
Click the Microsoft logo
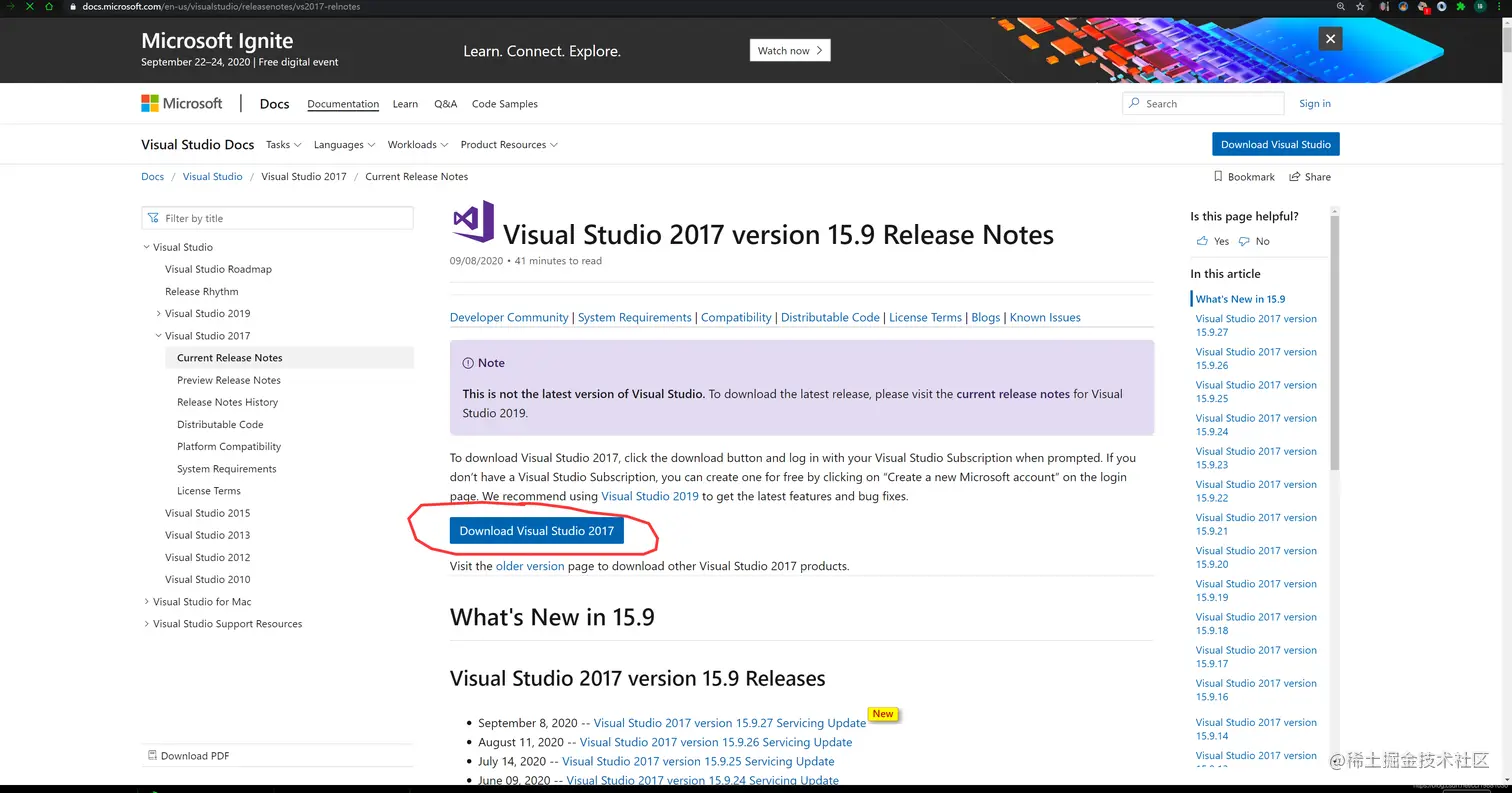(x=182, y=103)
